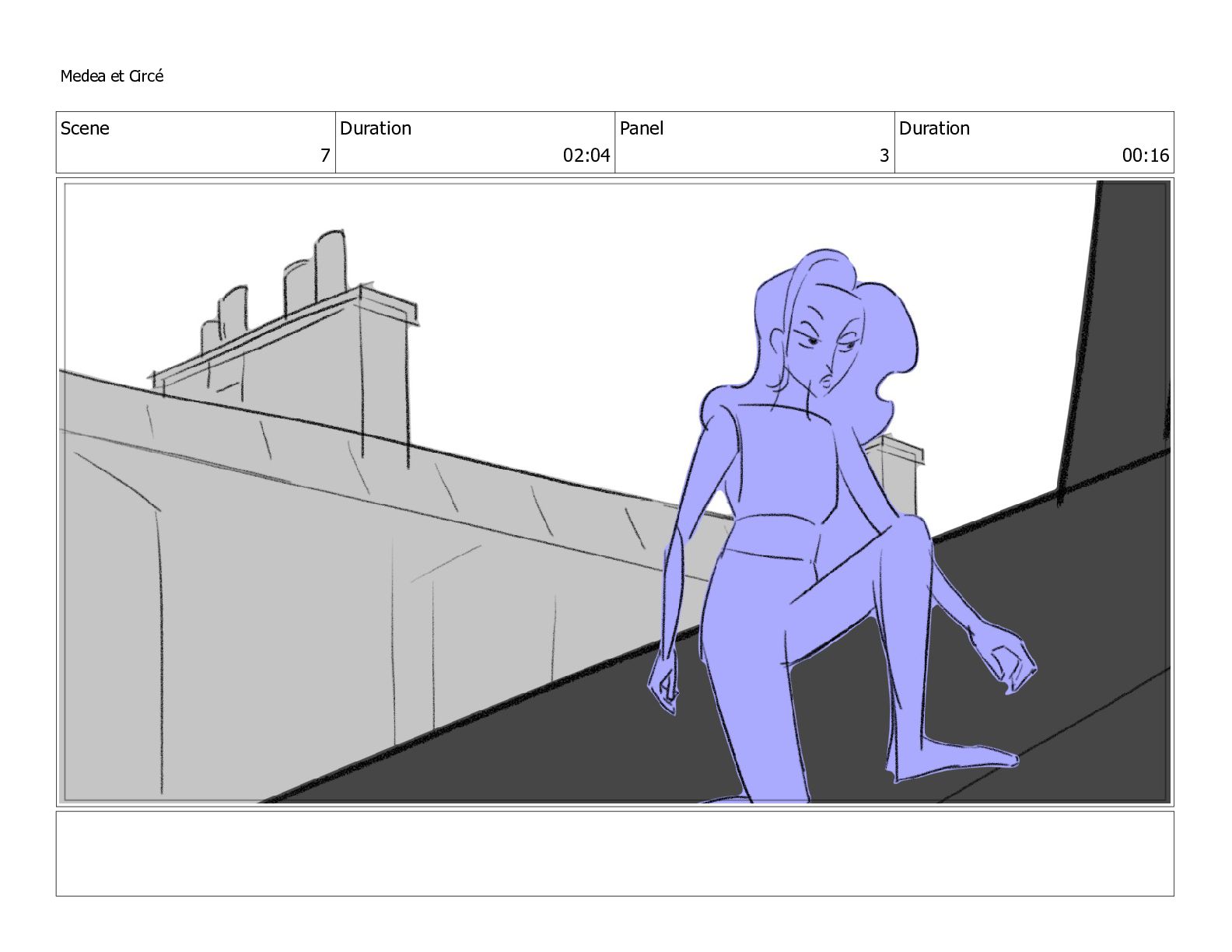Click the 'Scene' header label
The height and width of the screenshot is (952, 1232).
[85, 128]
